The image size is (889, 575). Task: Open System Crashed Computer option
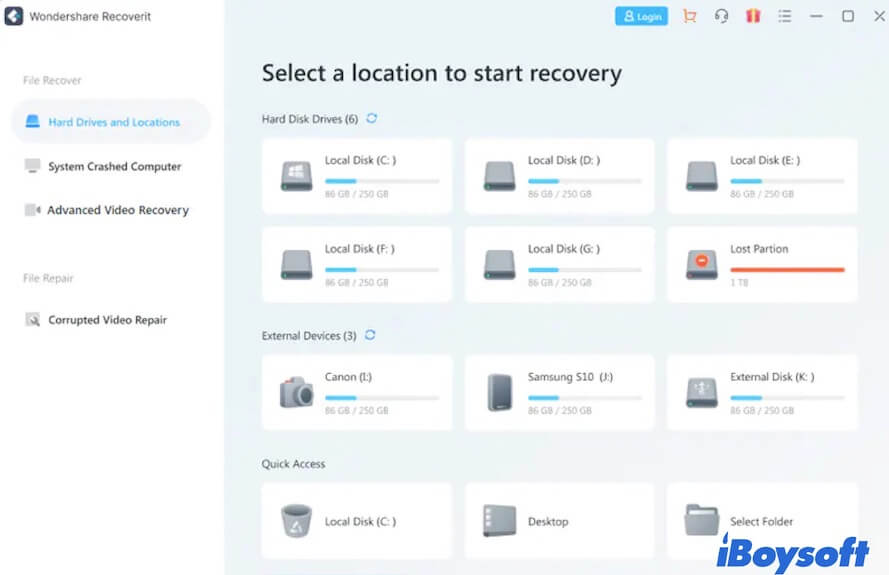(115, 166)
